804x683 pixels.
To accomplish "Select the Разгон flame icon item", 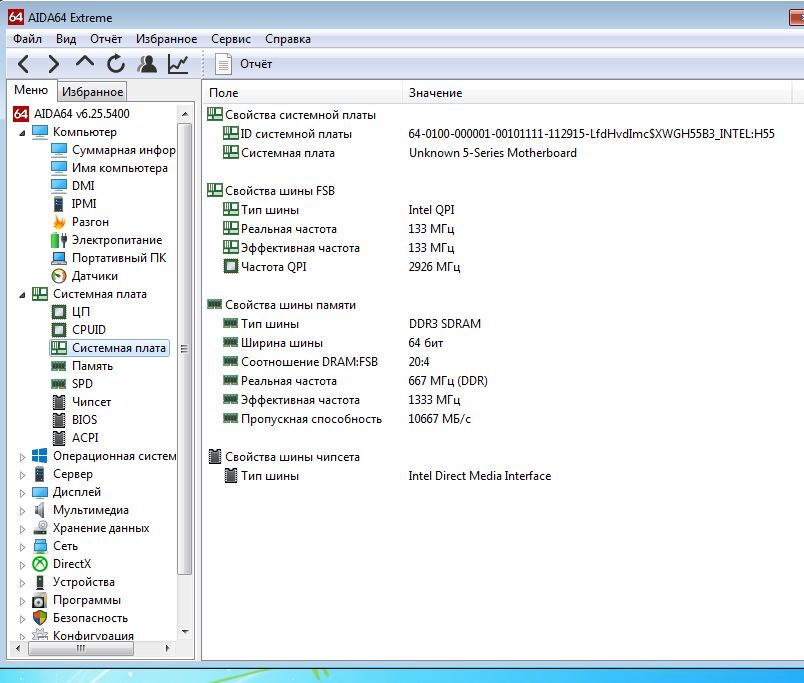I will (90, 222).
